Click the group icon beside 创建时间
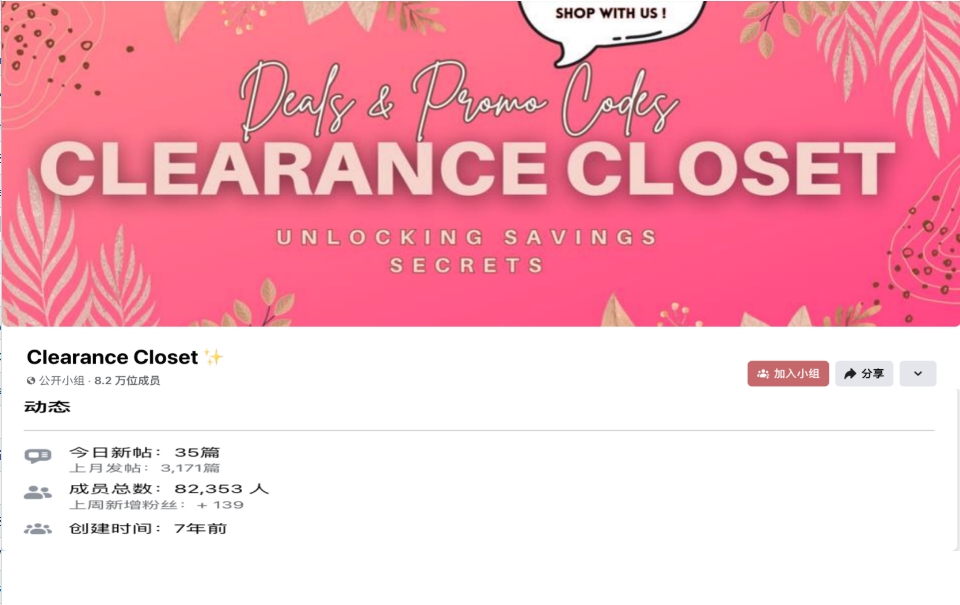 [x=38, y=529]
